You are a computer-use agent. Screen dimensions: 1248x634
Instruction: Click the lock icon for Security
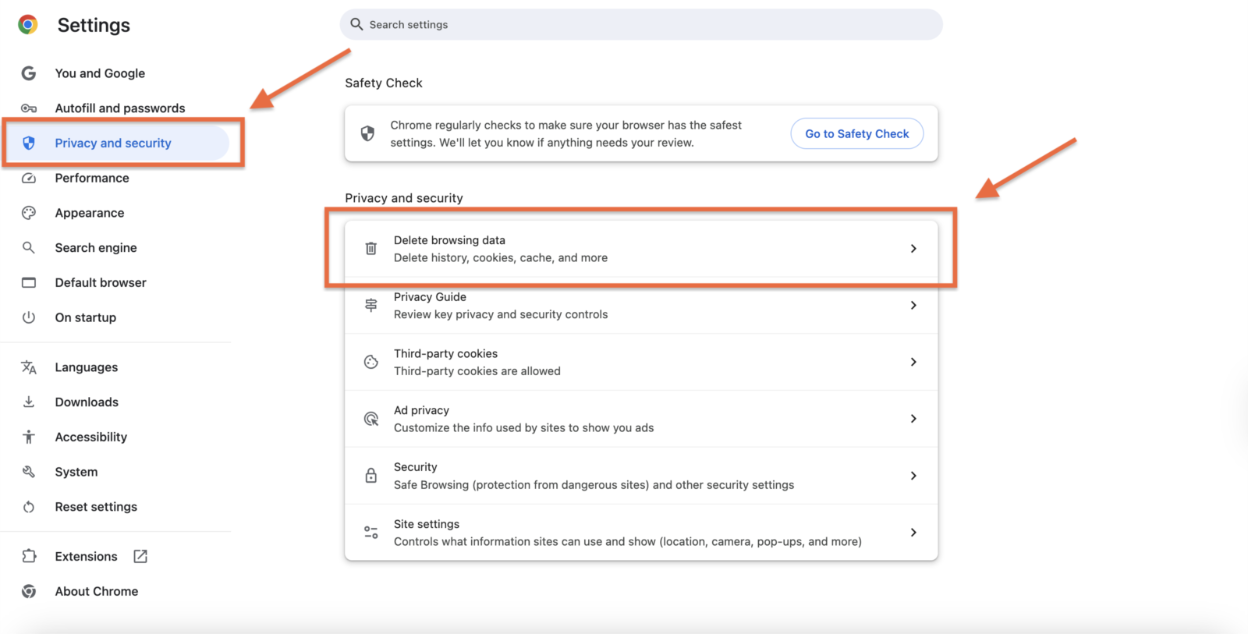(x=371, y=476)
